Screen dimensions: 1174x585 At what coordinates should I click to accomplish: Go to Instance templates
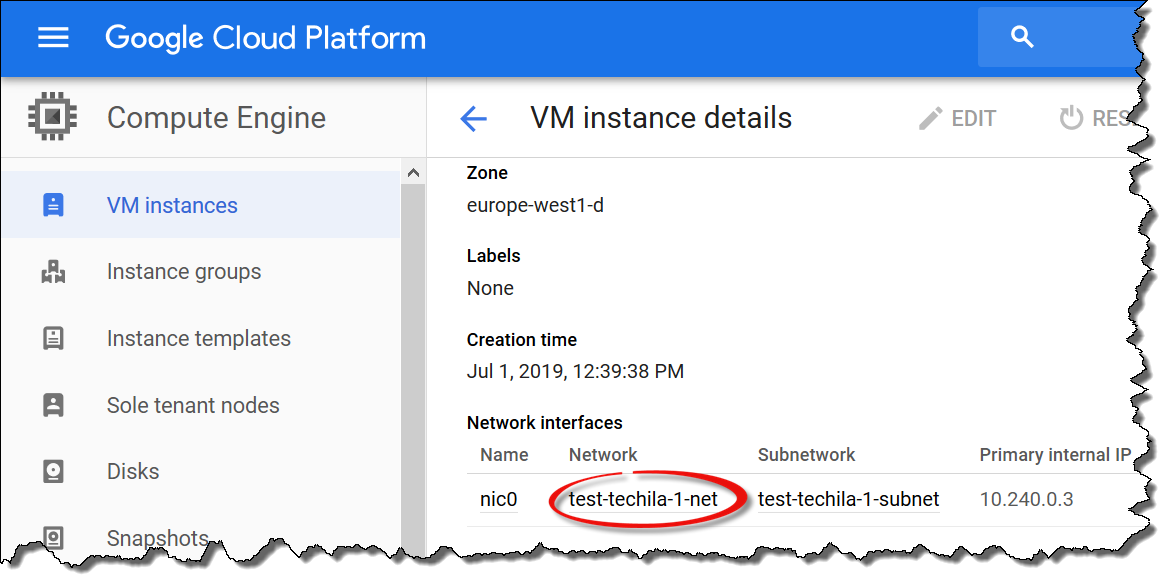click(x=198, y=339)
